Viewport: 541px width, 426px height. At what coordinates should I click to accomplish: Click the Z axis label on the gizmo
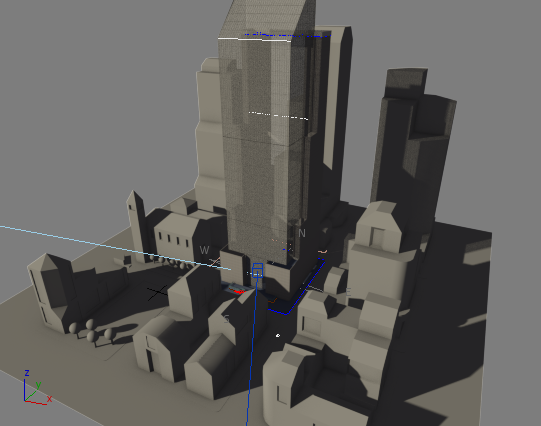(x=27, y=373)
